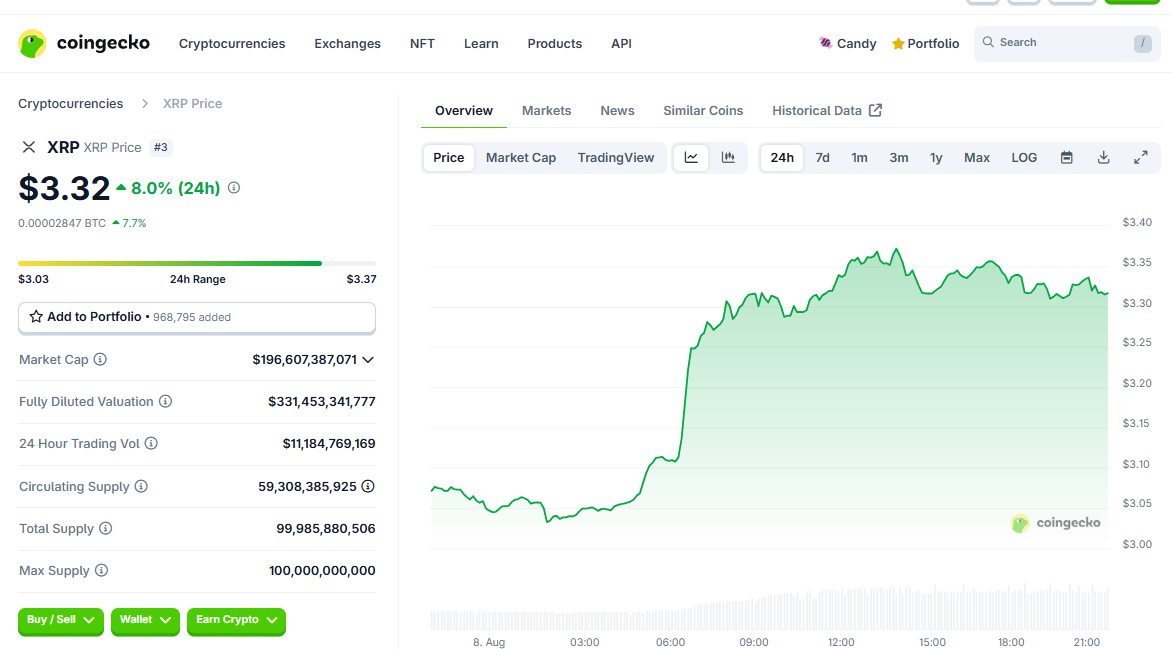
Task: Set chart range to 7d
Action: pos(822,158)
